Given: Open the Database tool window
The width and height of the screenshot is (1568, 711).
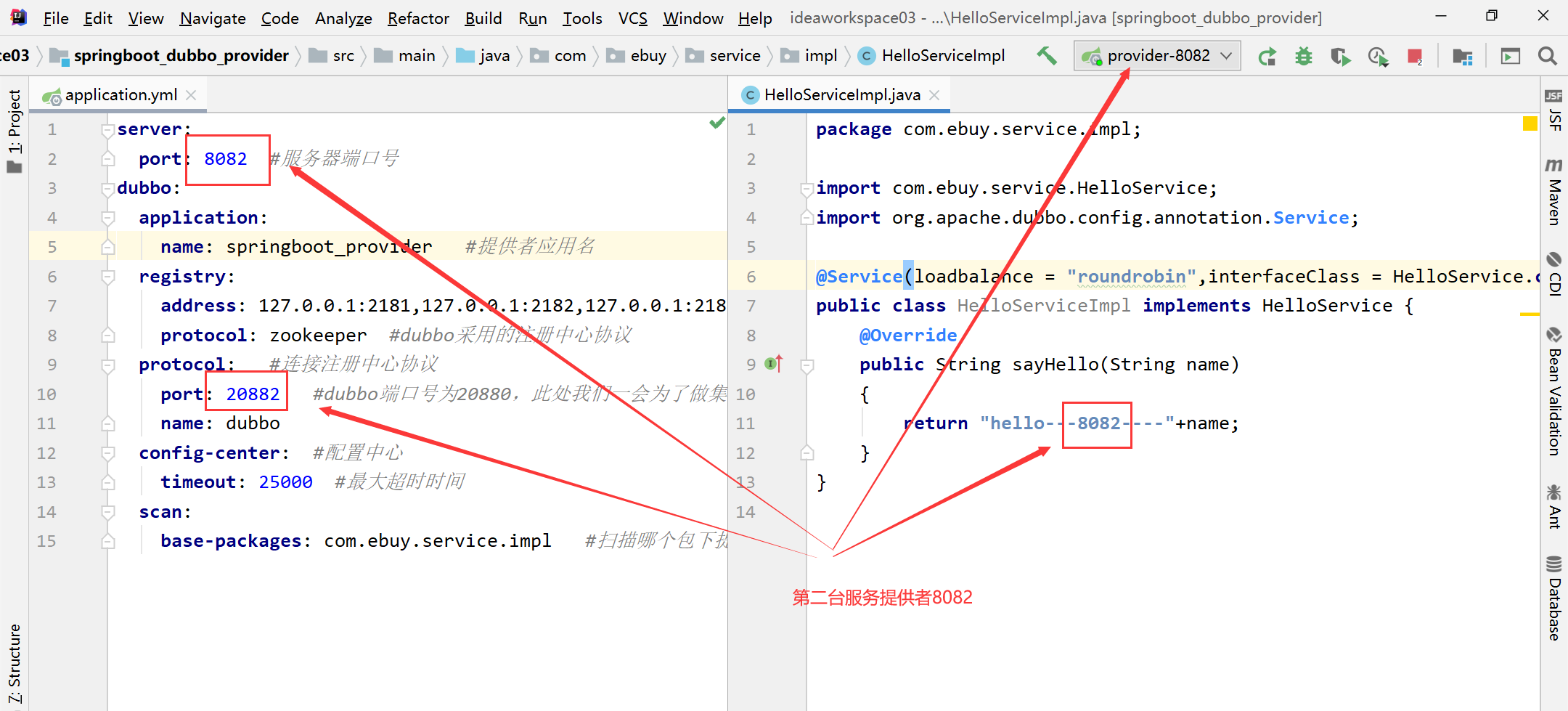Looking at the screenshot, I should [x=1554, y=598].
